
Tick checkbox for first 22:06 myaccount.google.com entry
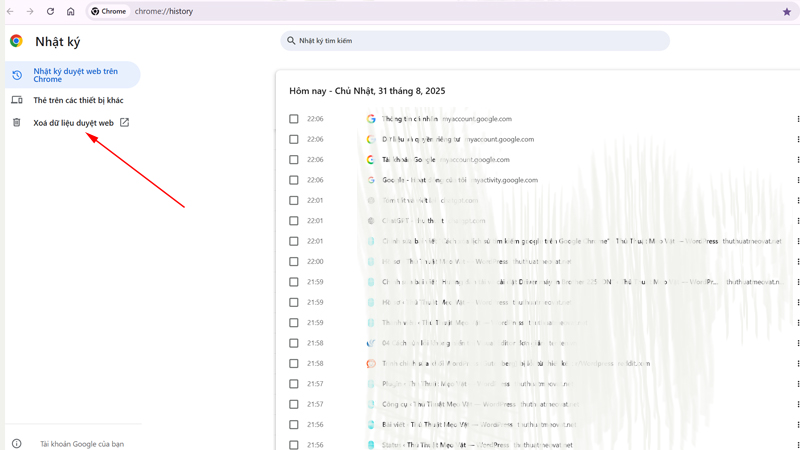294,119
